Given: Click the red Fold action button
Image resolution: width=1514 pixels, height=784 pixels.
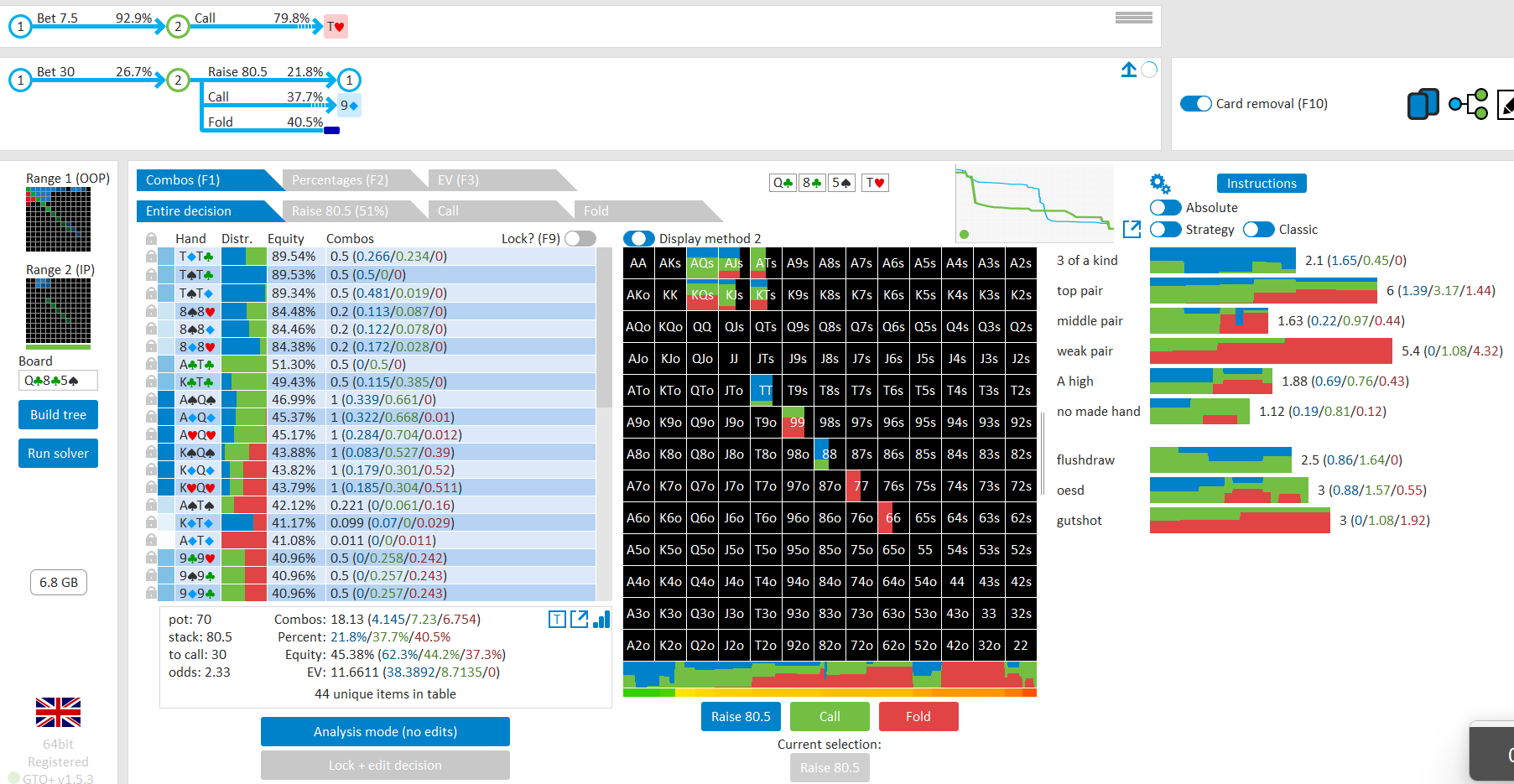Looking at the screenshot, I should pyautogui.click(x=918, y=717).
